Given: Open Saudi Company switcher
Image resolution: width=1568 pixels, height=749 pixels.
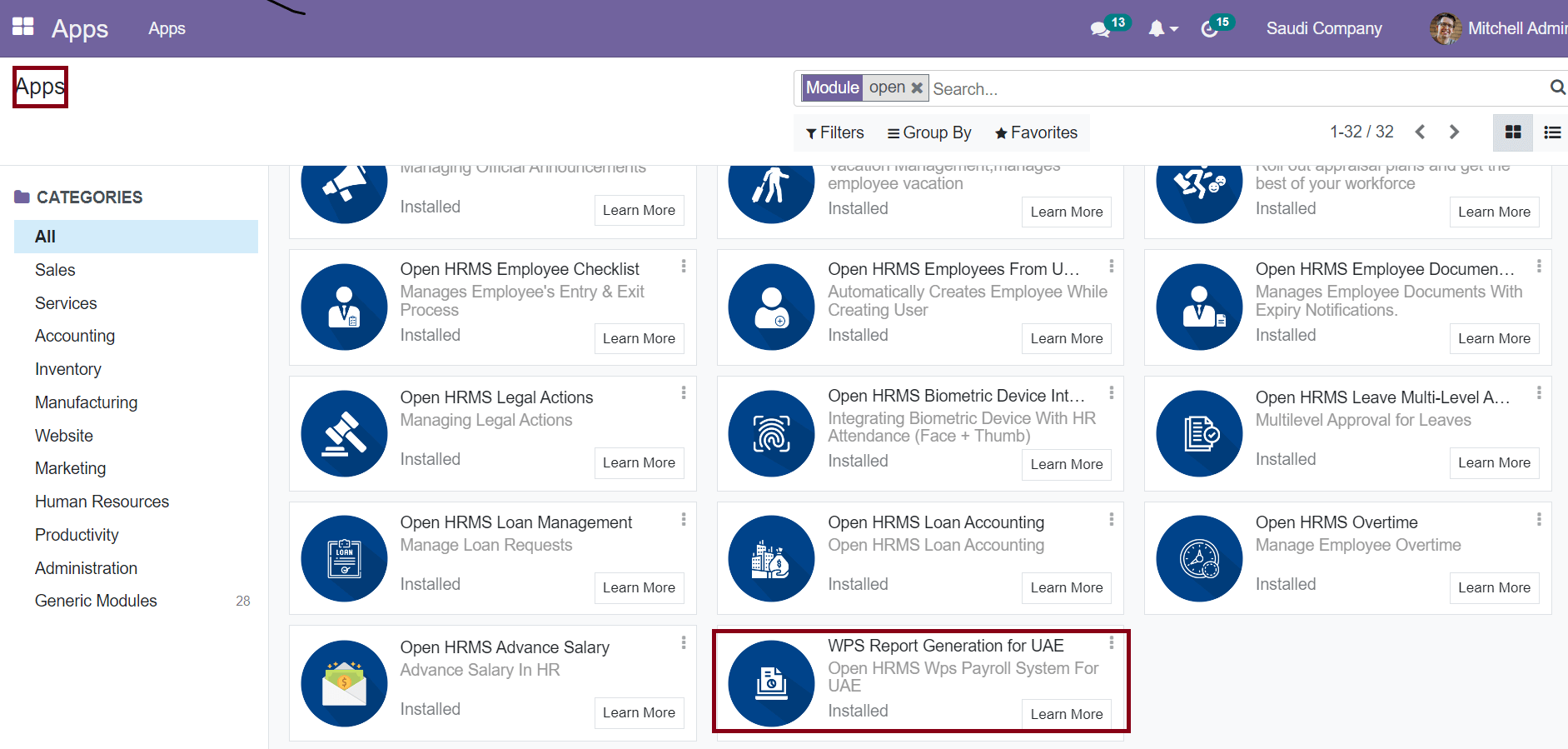Looking at the screenshot, I should click(1323, 28).
